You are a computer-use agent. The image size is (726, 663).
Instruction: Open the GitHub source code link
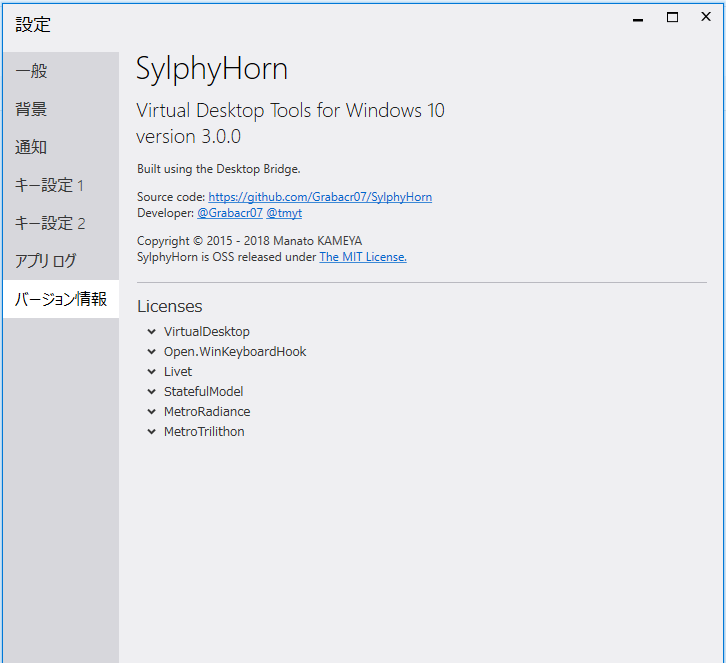pos(320,197)
